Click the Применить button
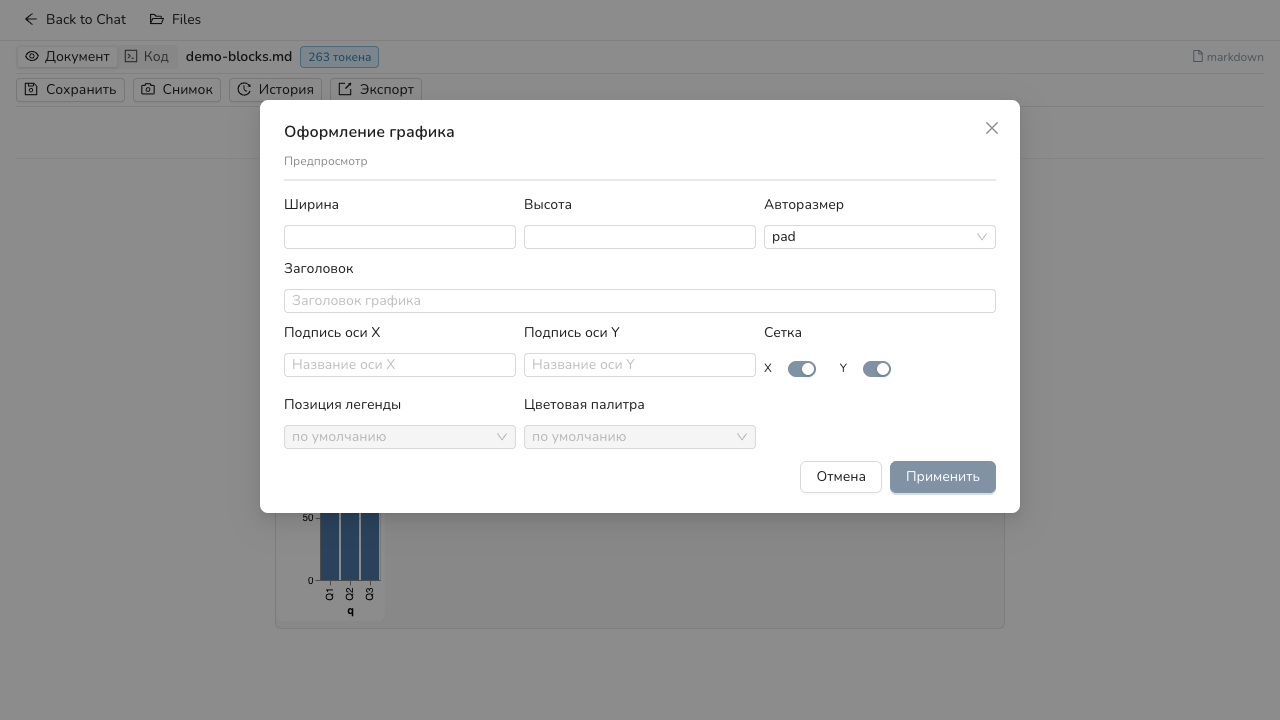 tap(943, 477)
